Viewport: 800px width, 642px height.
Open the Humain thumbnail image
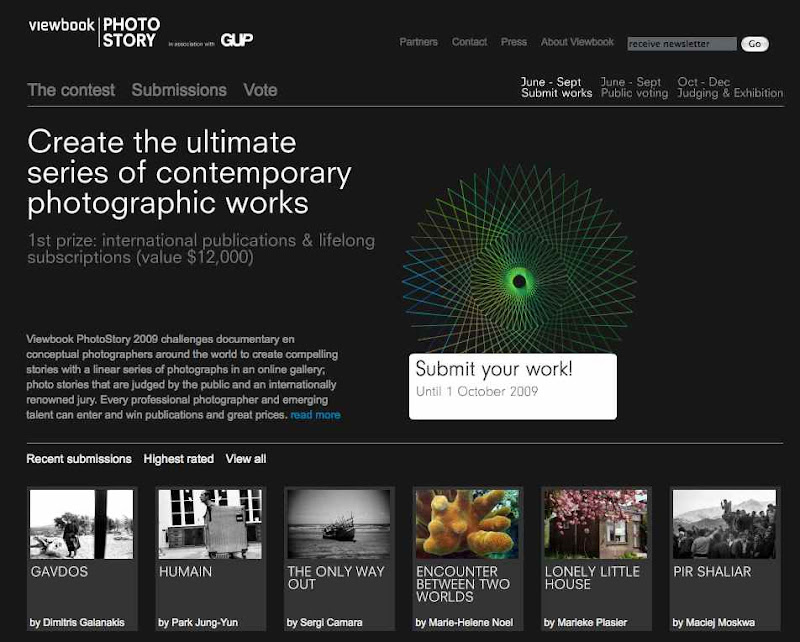pyautogui.click(x=210, y=524)
